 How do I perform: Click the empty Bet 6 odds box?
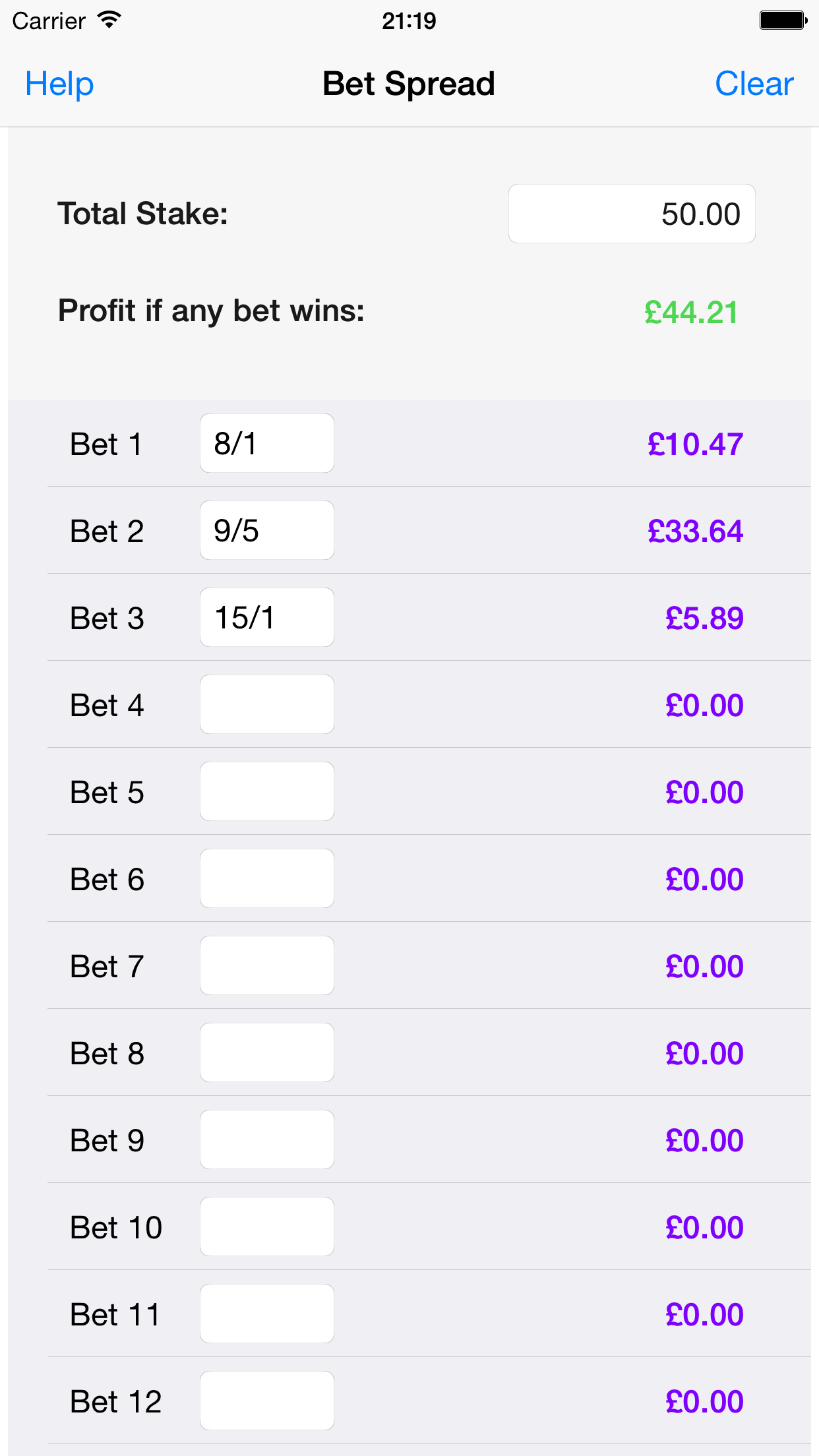click(266, 878)
